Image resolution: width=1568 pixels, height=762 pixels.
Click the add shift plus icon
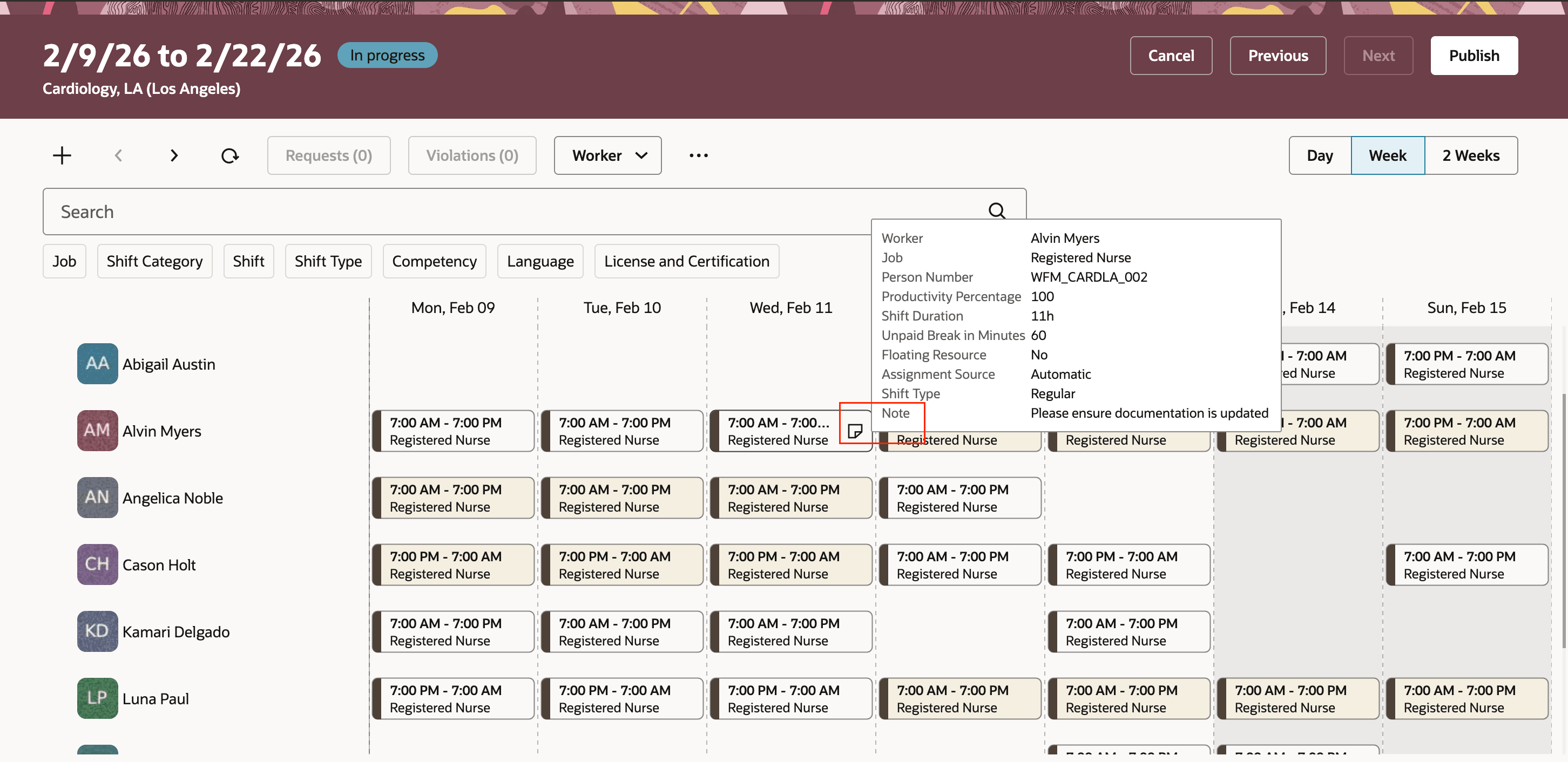pyautogui.click(x=62, y=155)
